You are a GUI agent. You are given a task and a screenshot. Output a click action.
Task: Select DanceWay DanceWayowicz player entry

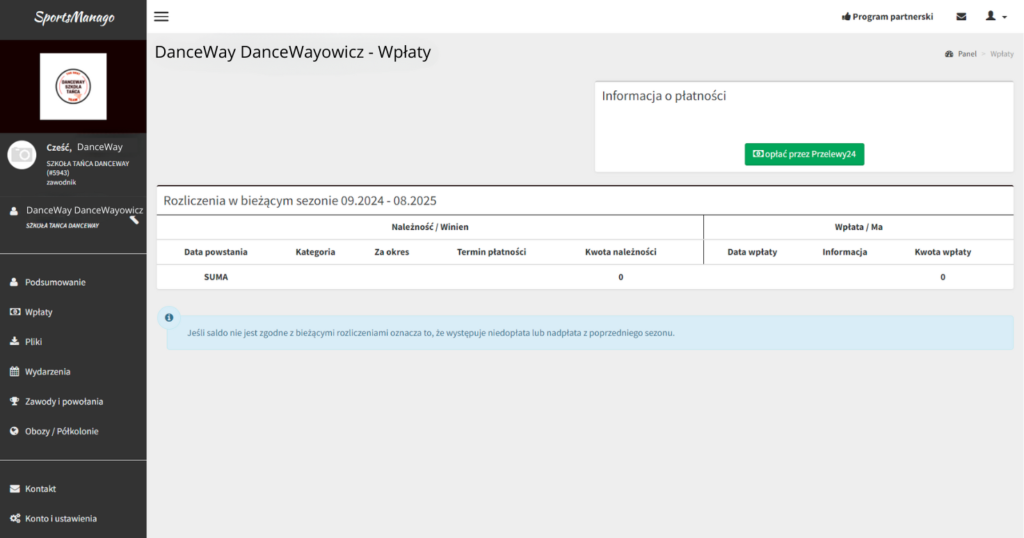[x=84, y=211]
